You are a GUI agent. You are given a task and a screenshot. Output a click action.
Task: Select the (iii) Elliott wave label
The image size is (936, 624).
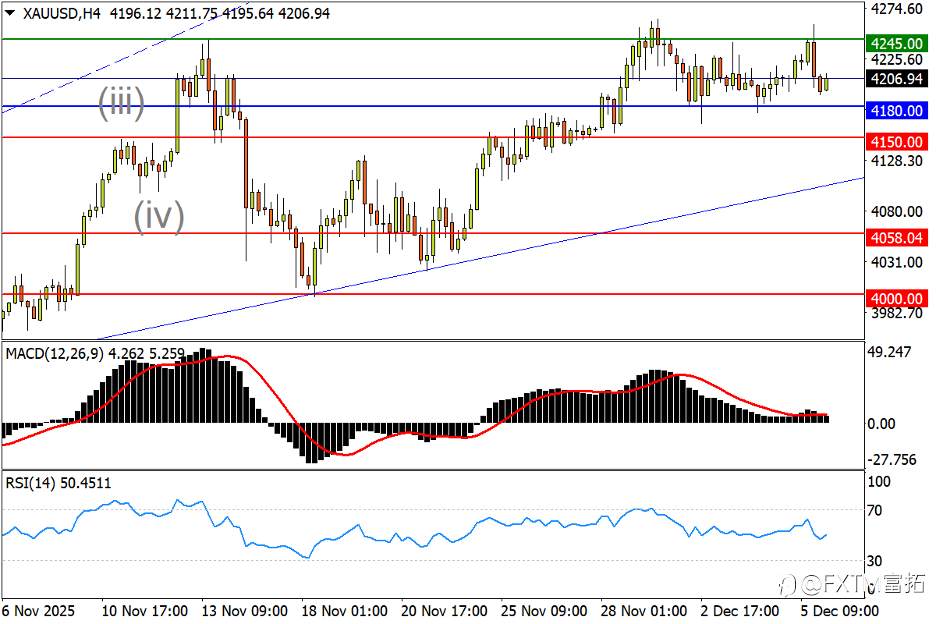121,103
